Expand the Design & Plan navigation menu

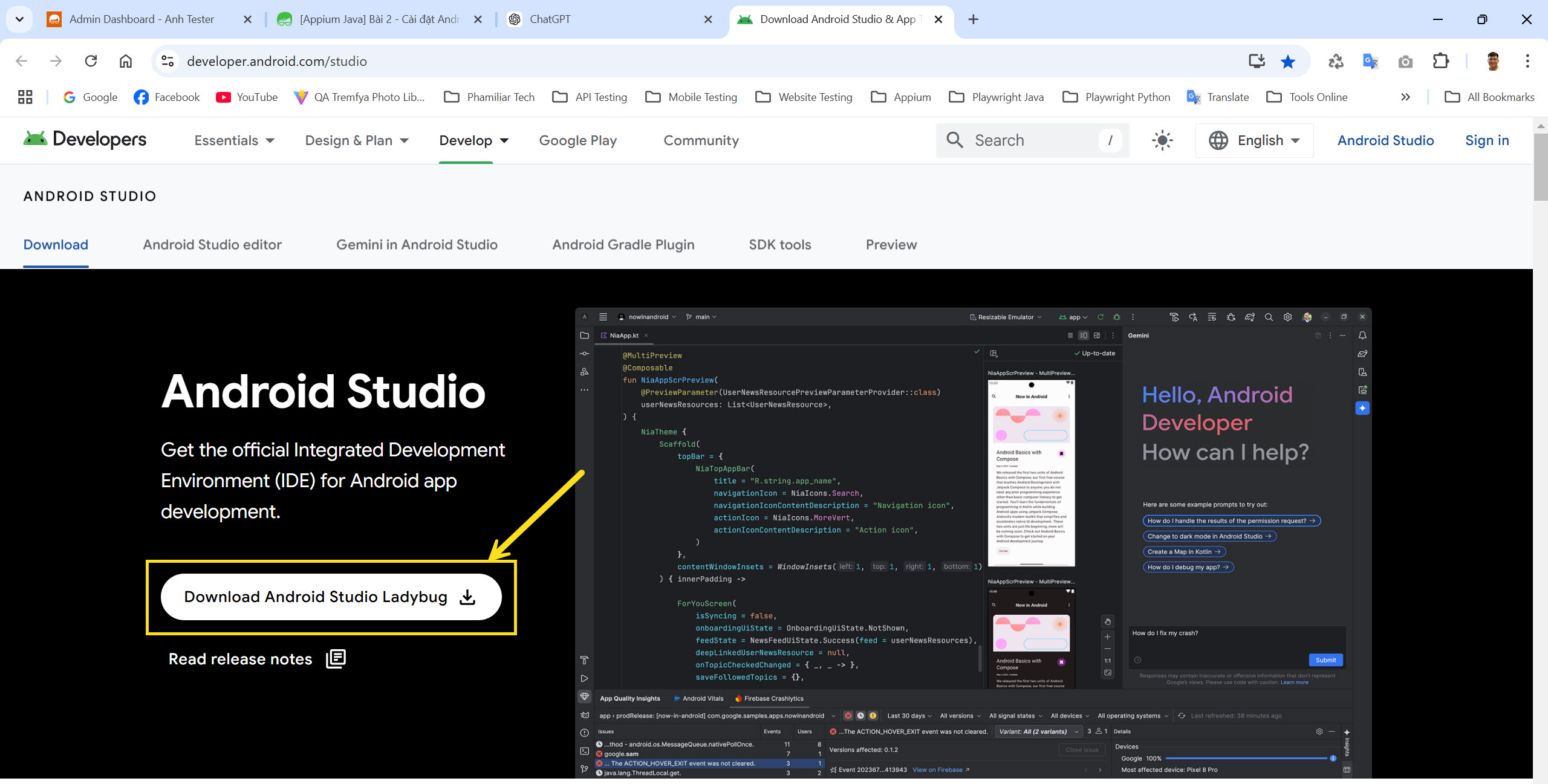point(357,140)
